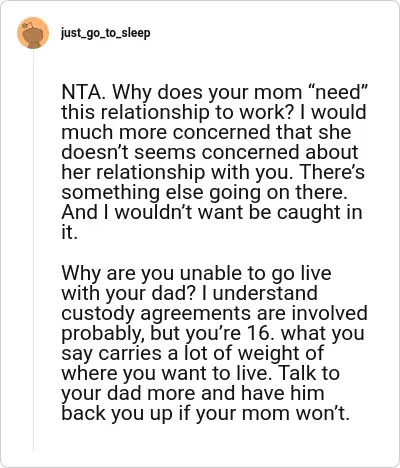Click the line "her relationship with you. There's"
The image size is (400, 468).
tap(213, 172)
